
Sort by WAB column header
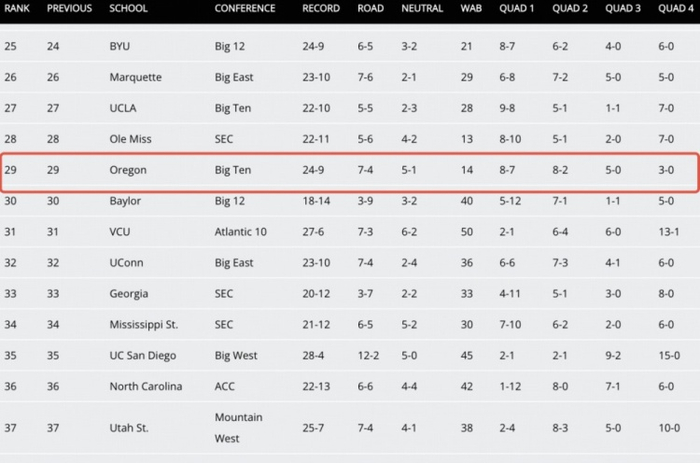pos(469,9)
